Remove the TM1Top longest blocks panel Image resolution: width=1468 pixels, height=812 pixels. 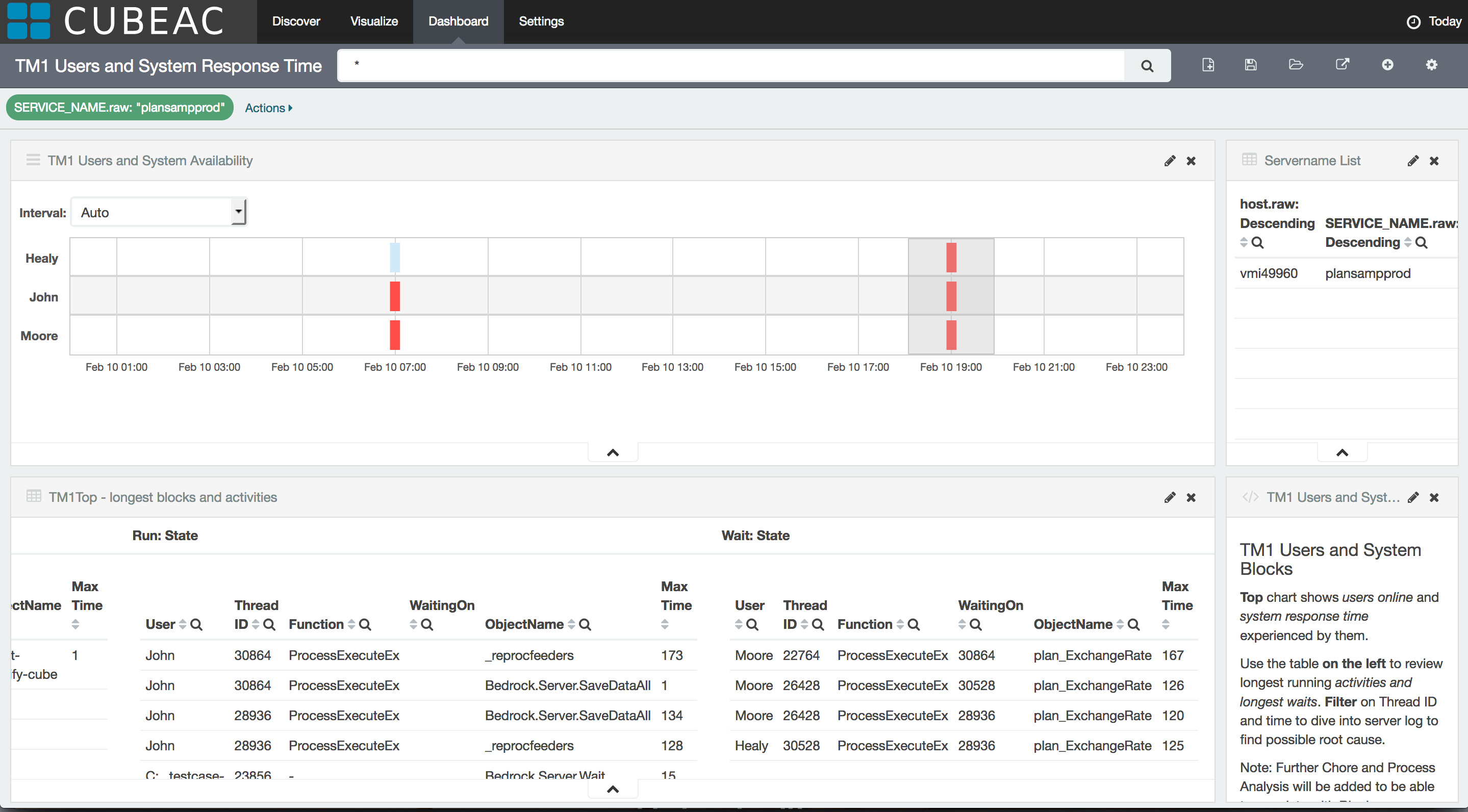[x=1191, y=497]
